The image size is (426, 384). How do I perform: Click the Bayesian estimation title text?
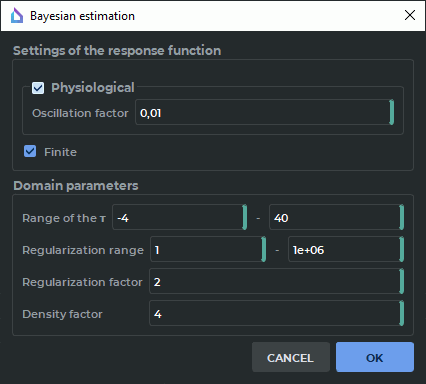coord(82,16)
